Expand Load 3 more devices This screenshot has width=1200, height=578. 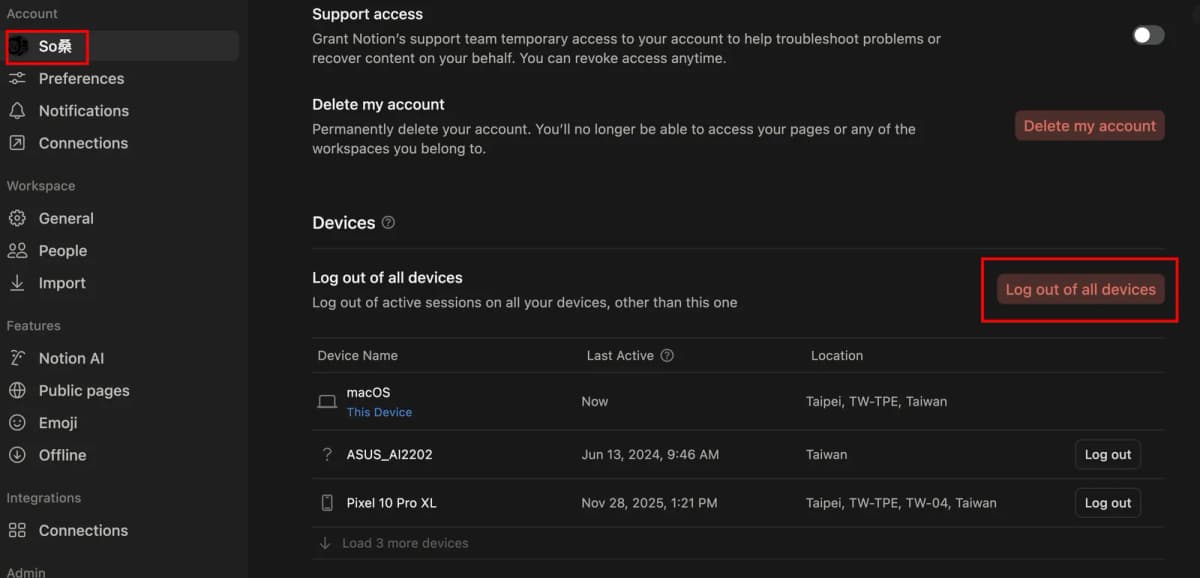pos(393,543)
